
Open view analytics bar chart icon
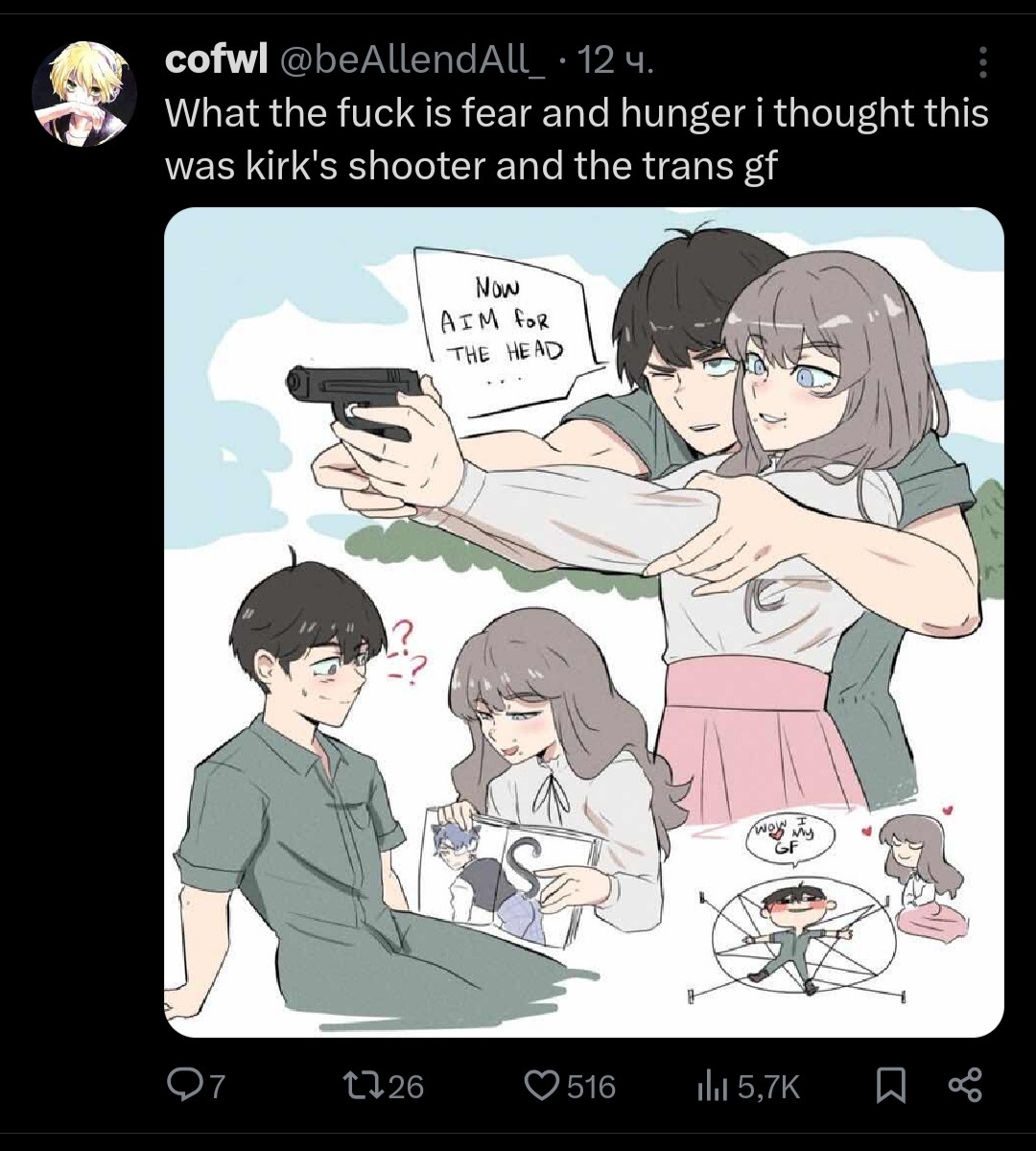(x=708, y=1085)
